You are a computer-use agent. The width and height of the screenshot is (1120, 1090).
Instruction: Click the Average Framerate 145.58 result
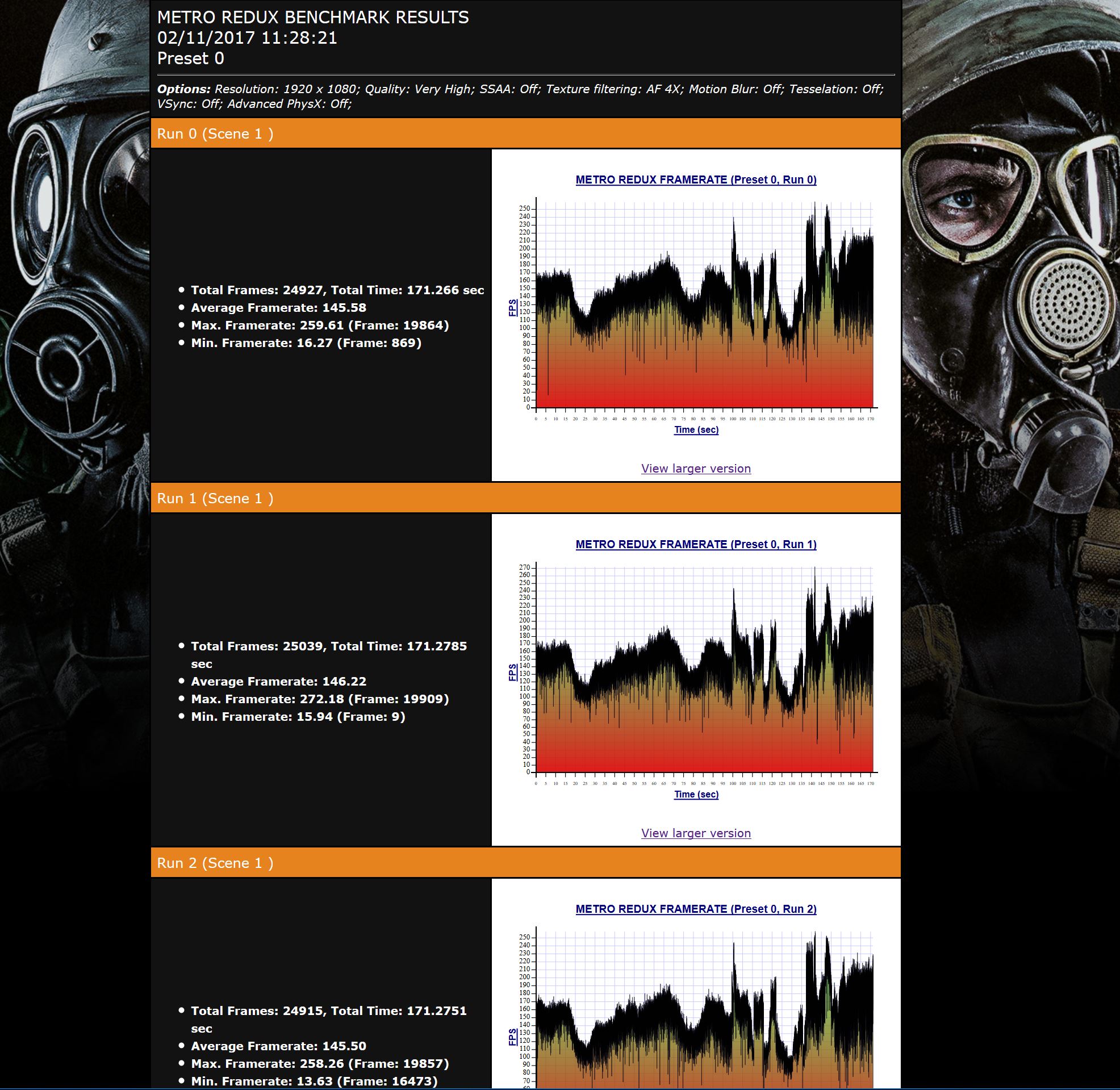point(278,307)
